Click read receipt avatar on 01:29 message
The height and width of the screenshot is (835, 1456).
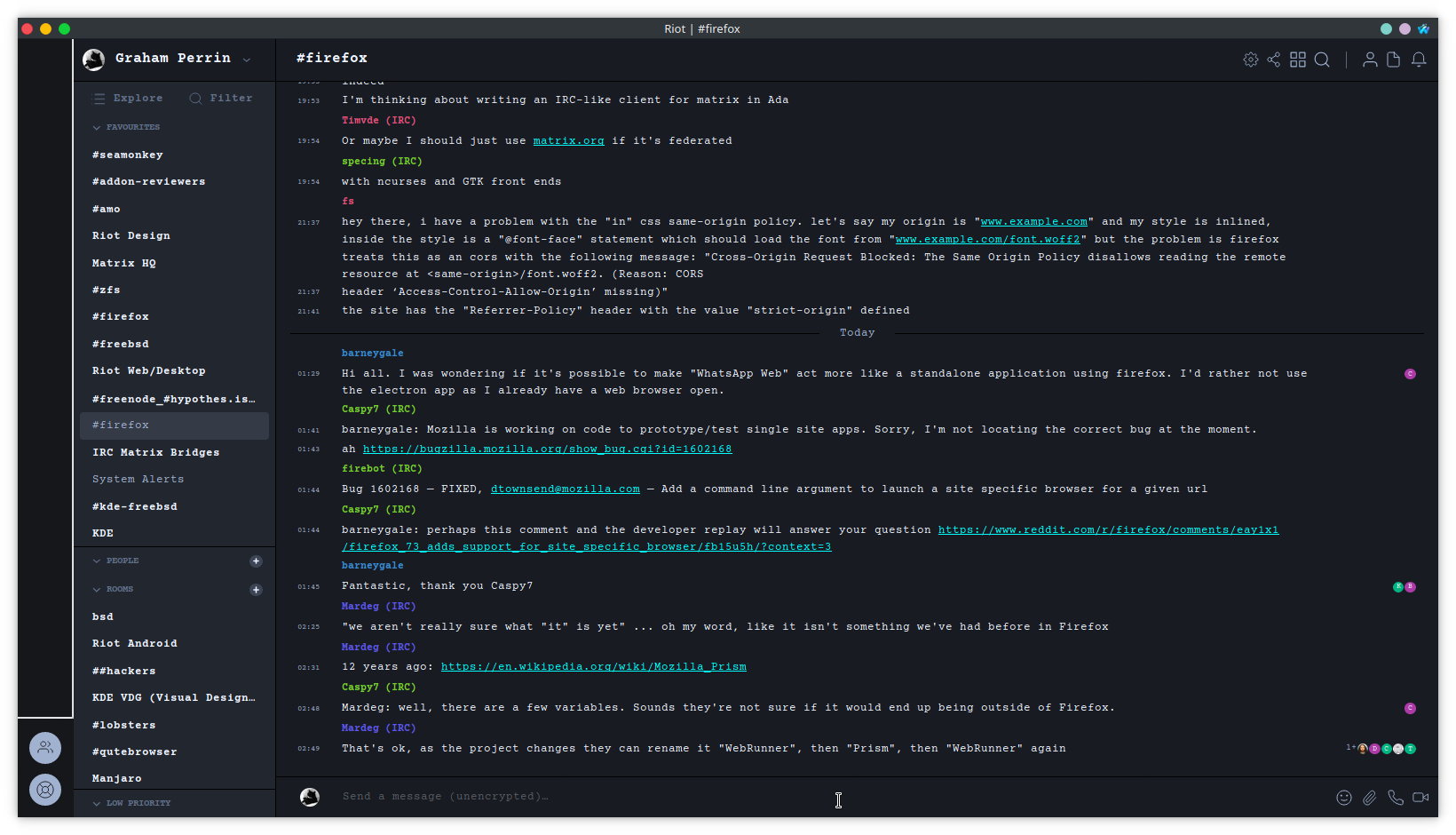coord(1410,374)
